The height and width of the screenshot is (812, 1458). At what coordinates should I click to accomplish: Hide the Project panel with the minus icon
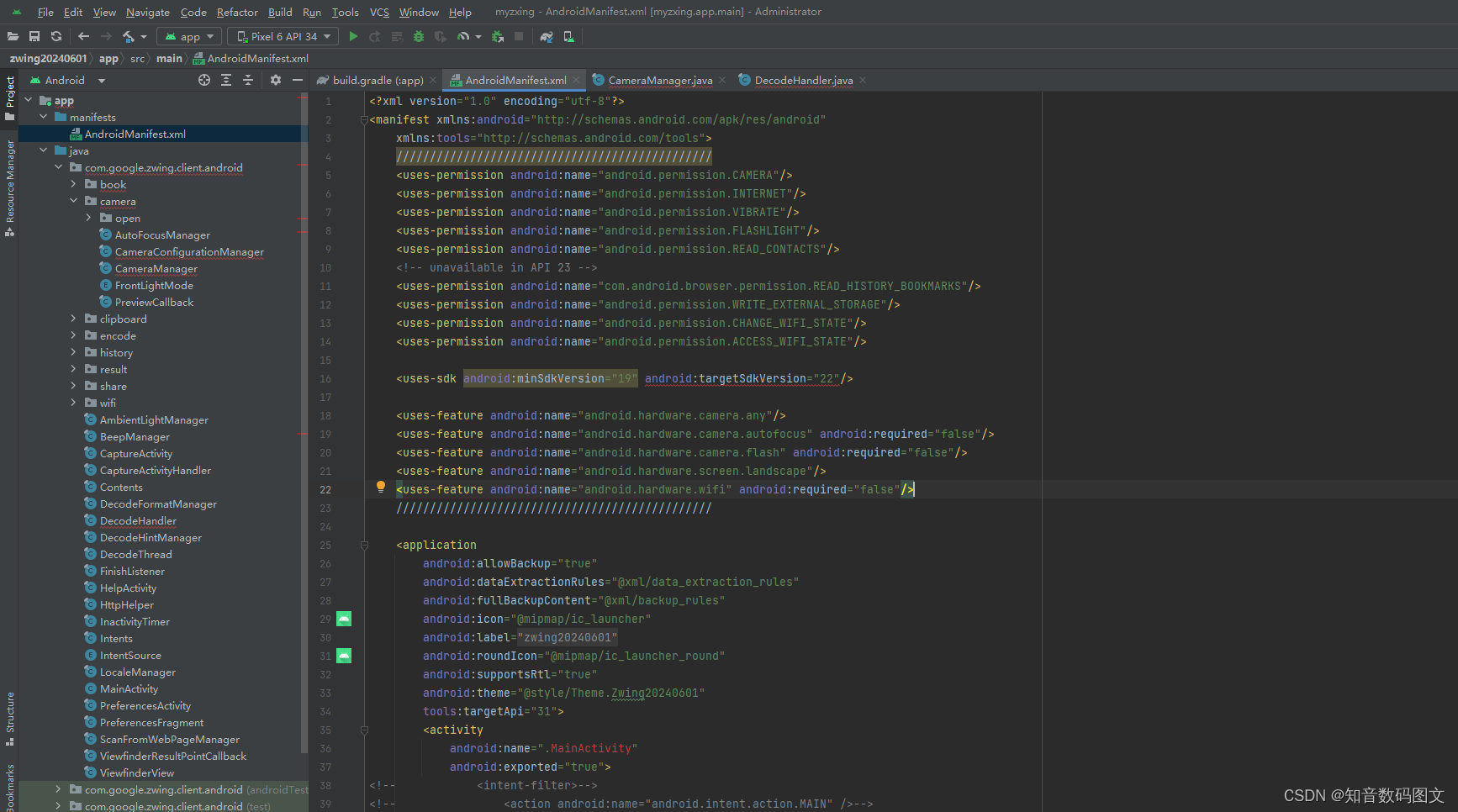pos(298,80)
